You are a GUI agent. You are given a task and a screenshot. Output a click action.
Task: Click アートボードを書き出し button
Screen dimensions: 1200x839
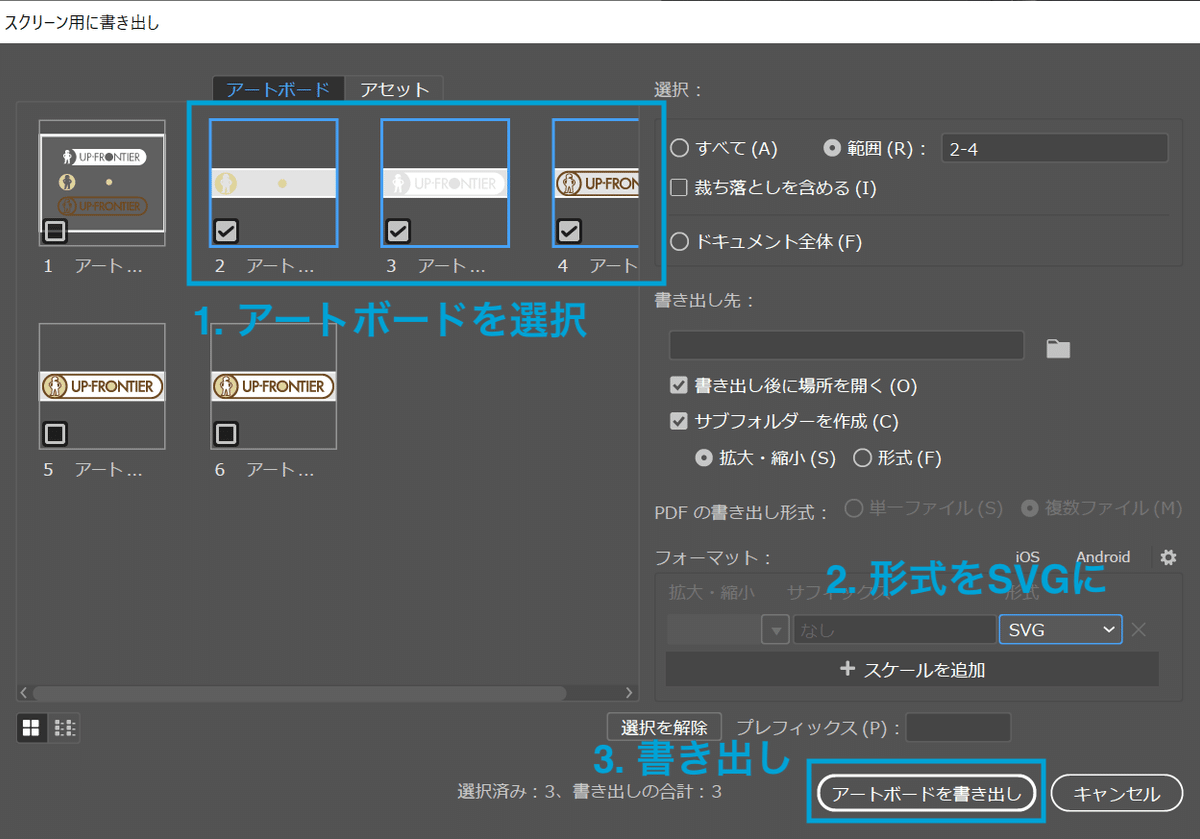pyautogui.click(x=927, y=794)
